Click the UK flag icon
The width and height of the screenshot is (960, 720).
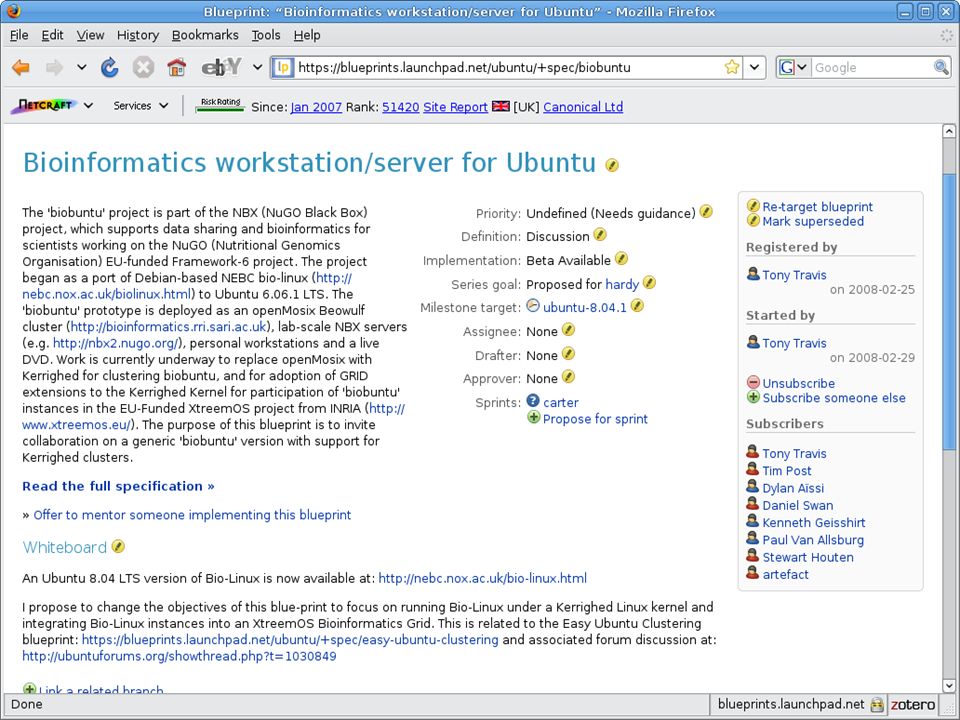(501, 107)
